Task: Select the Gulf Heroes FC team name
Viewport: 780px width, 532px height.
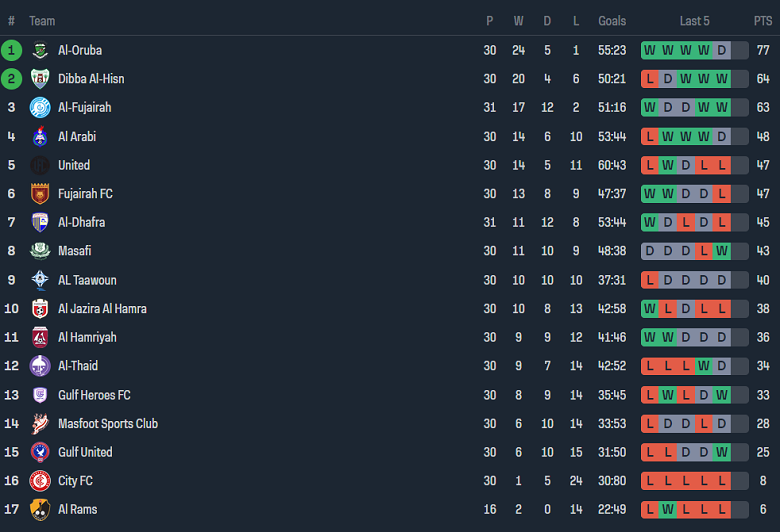Action: (x=94, y=395)
